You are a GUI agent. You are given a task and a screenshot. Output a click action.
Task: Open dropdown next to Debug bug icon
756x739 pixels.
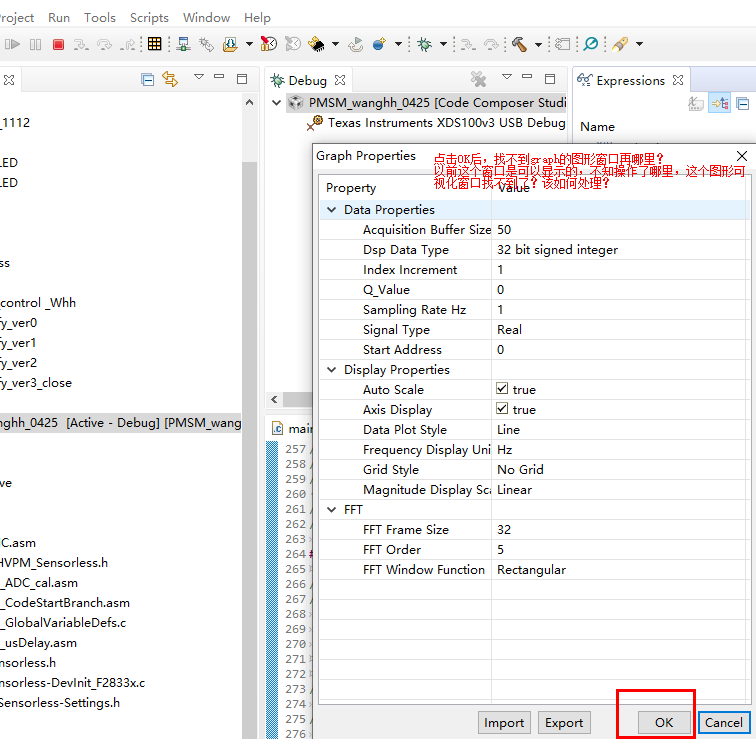[x=443, y=44]
